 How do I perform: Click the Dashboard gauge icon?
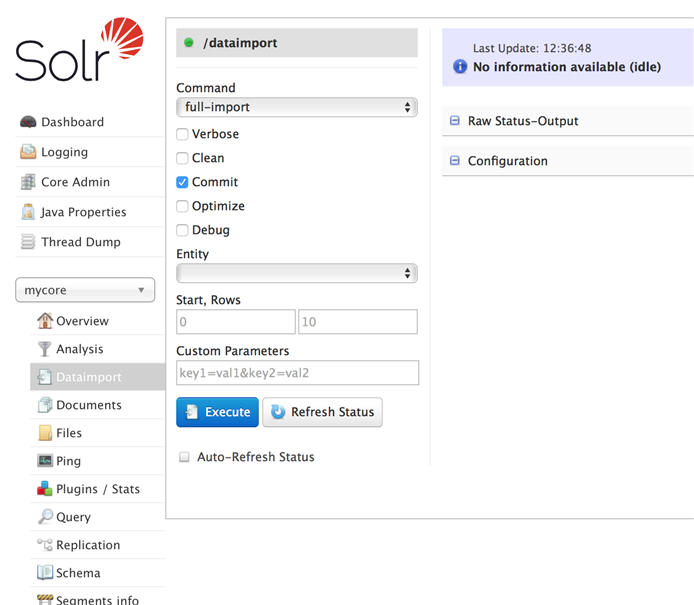coord(28,122)
